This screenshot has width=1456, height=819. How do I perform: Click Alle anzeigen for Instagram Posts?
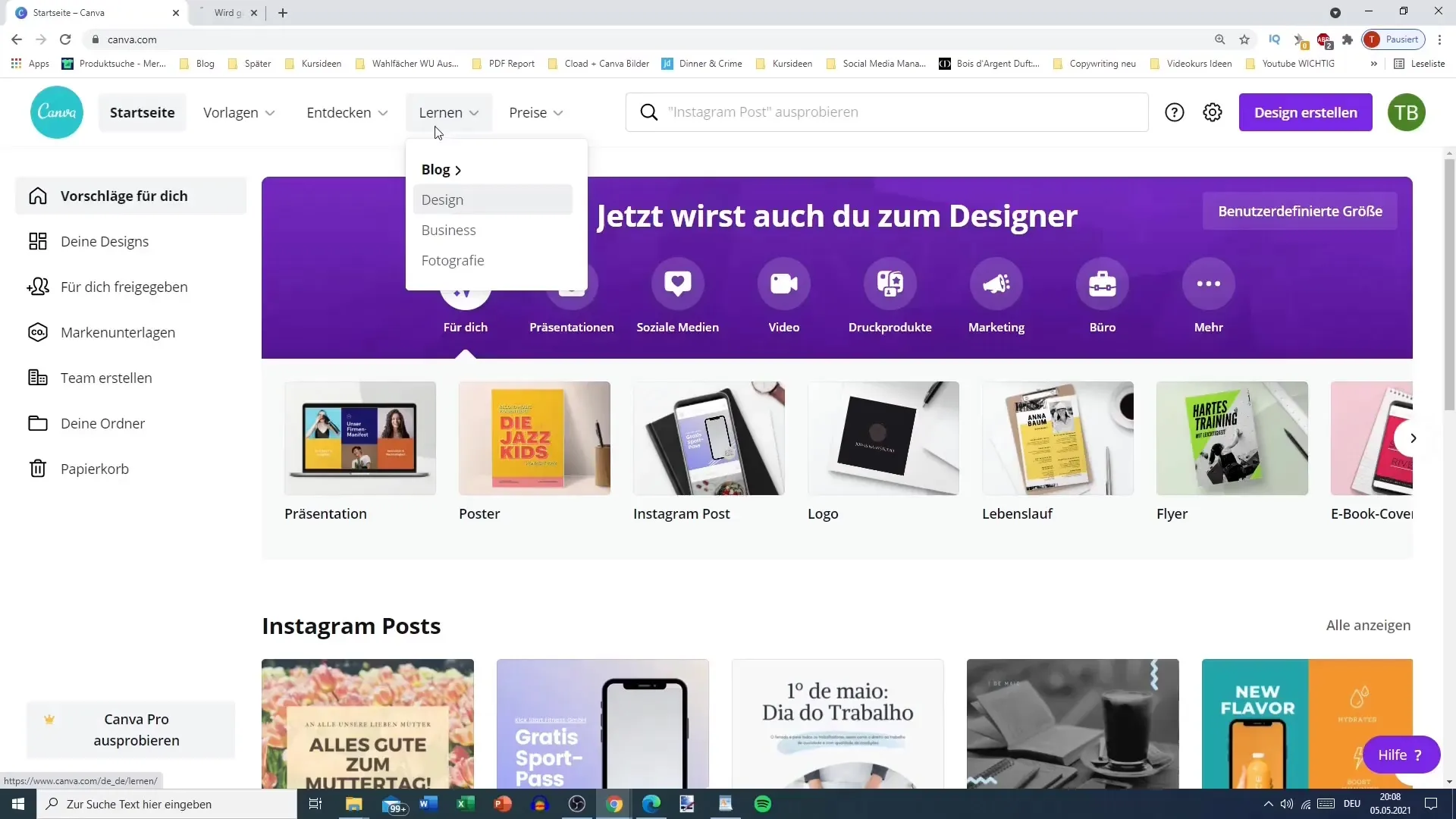pyautogui.click(x=1368, y=625)
